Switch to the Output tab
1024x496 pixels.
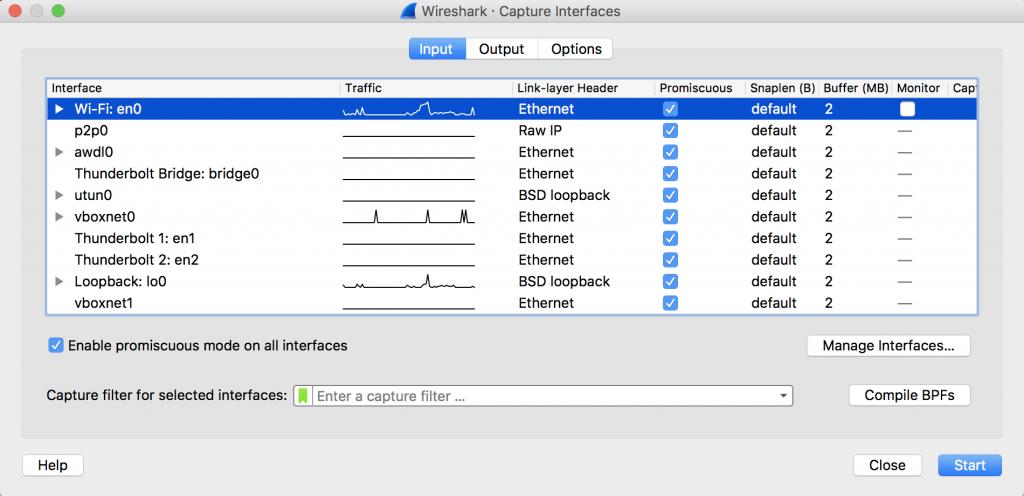[502, 49]
